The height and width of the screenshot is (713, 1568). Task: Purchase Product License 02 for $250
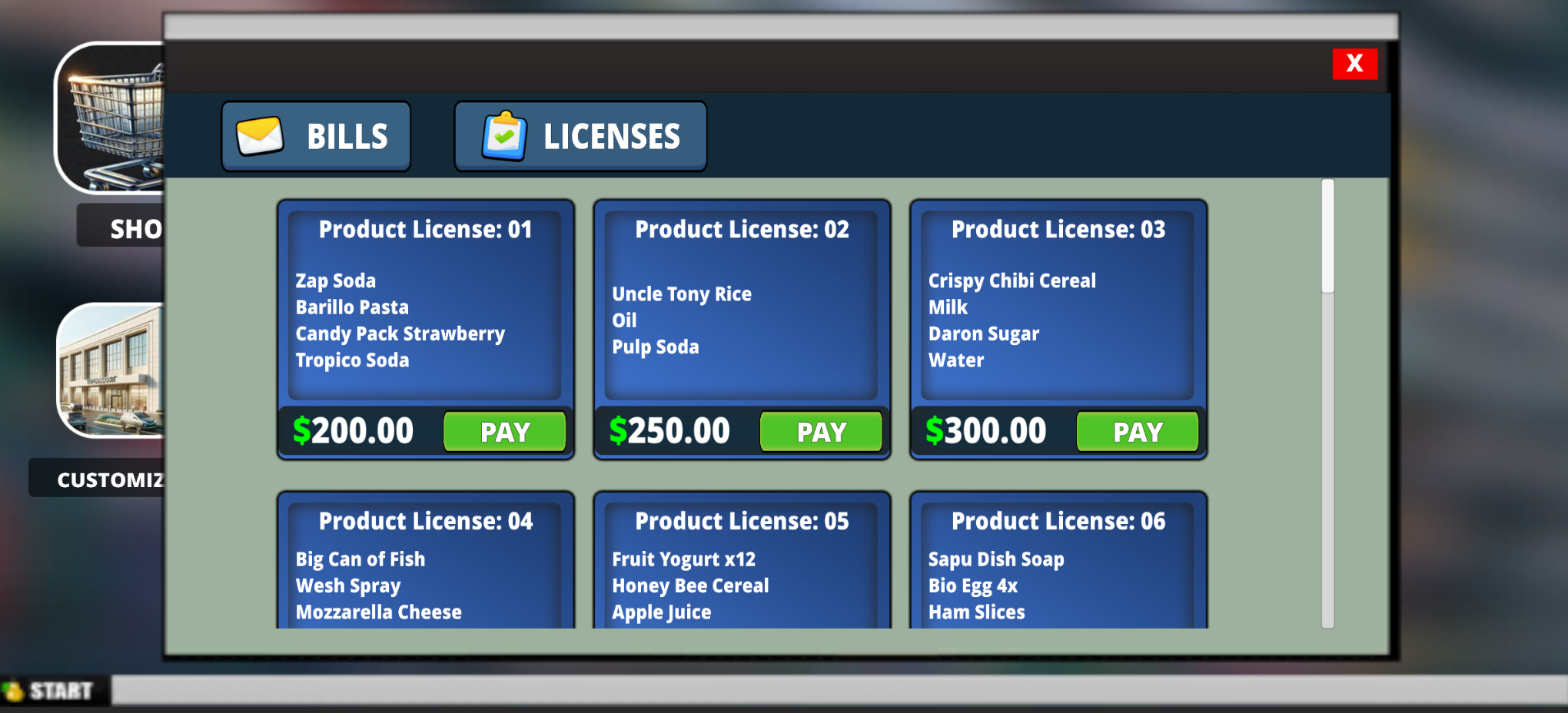821,431
